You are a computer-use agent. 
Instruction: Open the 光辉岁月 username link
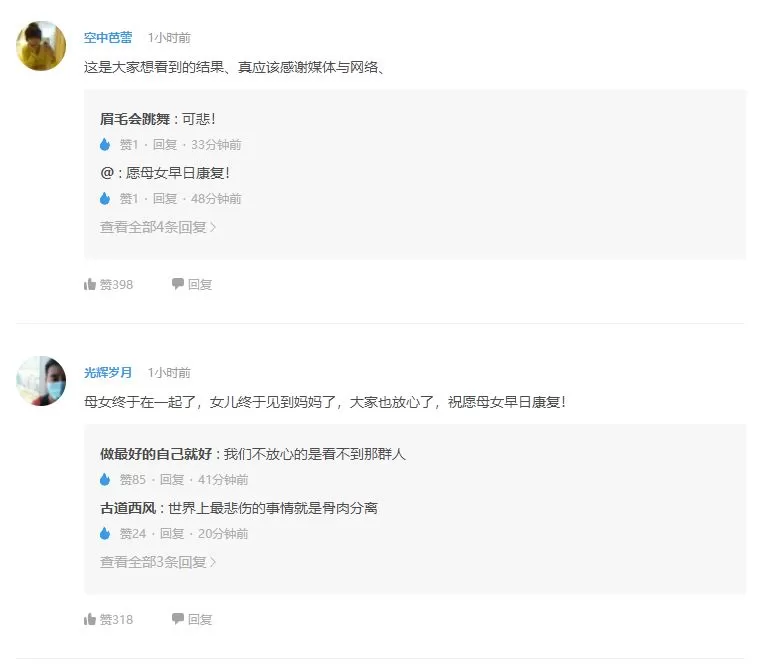[108, 373]
